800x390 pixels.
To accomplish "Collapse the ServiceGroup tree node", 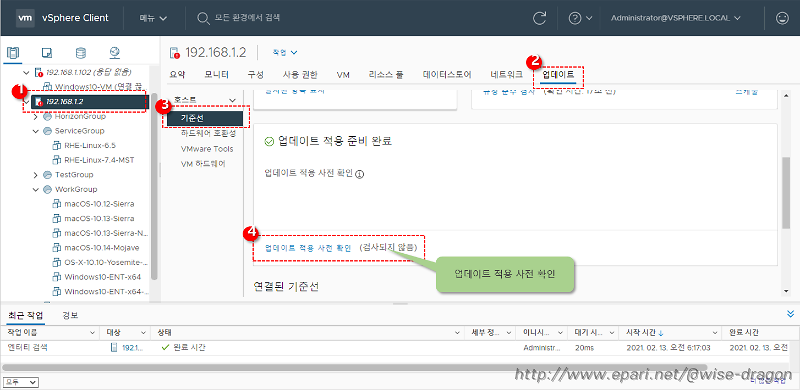I will (36, 131).
